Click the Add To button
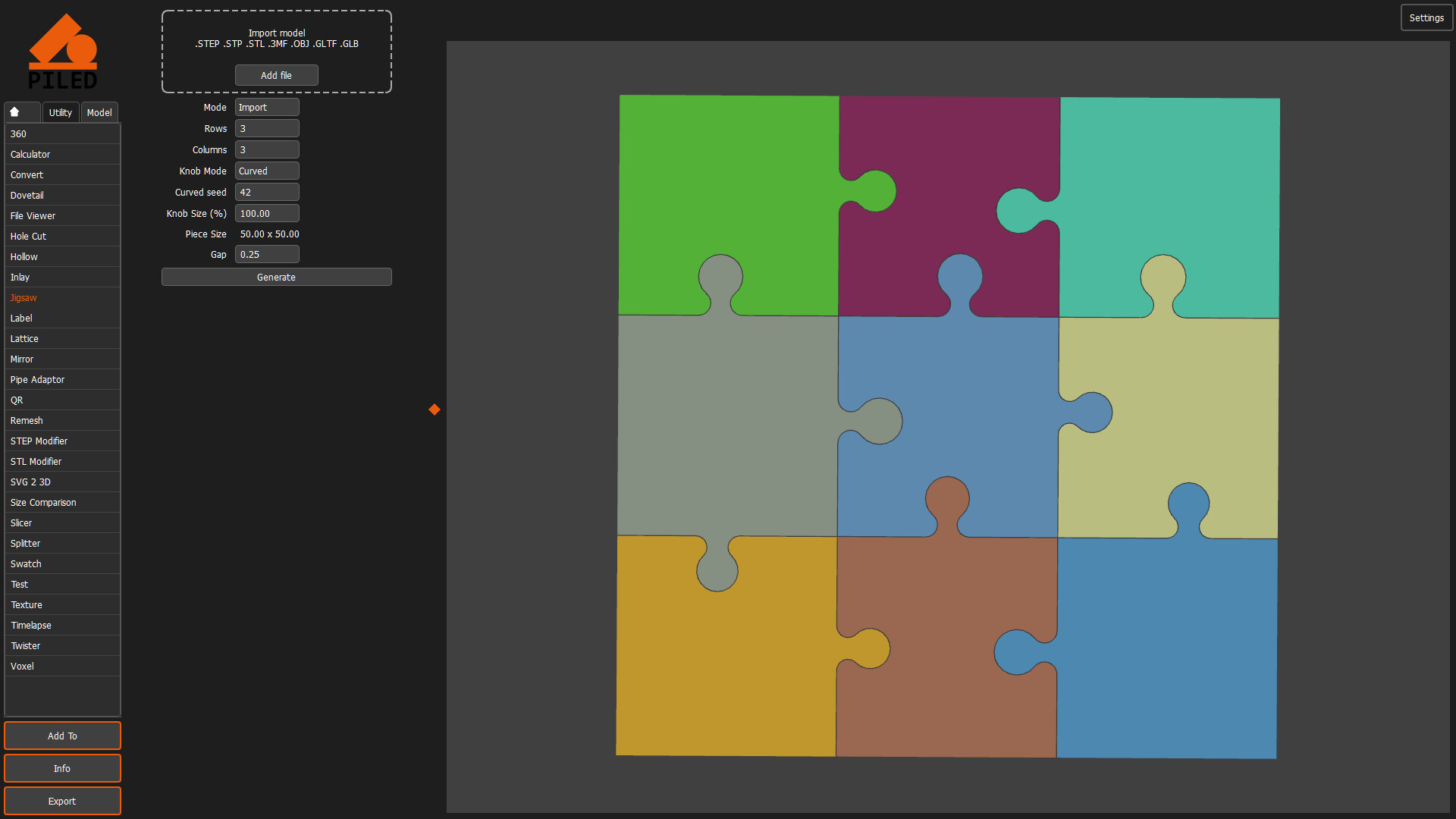The height and width of the screenshot is (819, 1456). [x=62, y=736]
